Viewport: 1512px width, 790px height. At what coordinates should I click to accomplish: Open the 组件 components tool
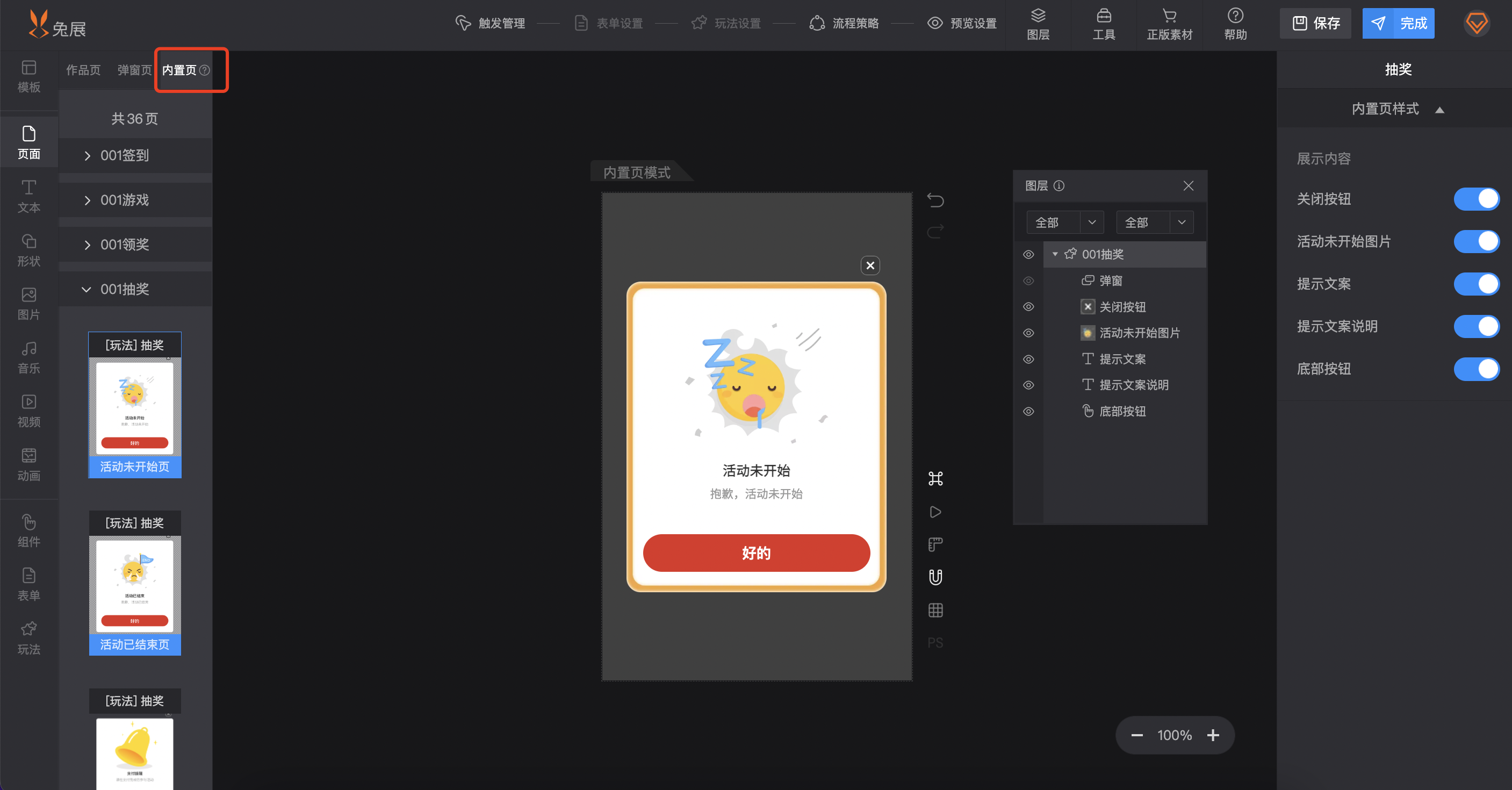click(29, 531)
